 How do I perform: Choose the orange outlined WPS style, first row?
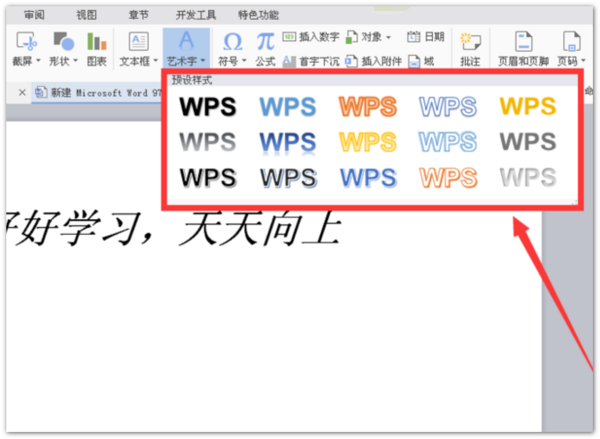[368, 106]
